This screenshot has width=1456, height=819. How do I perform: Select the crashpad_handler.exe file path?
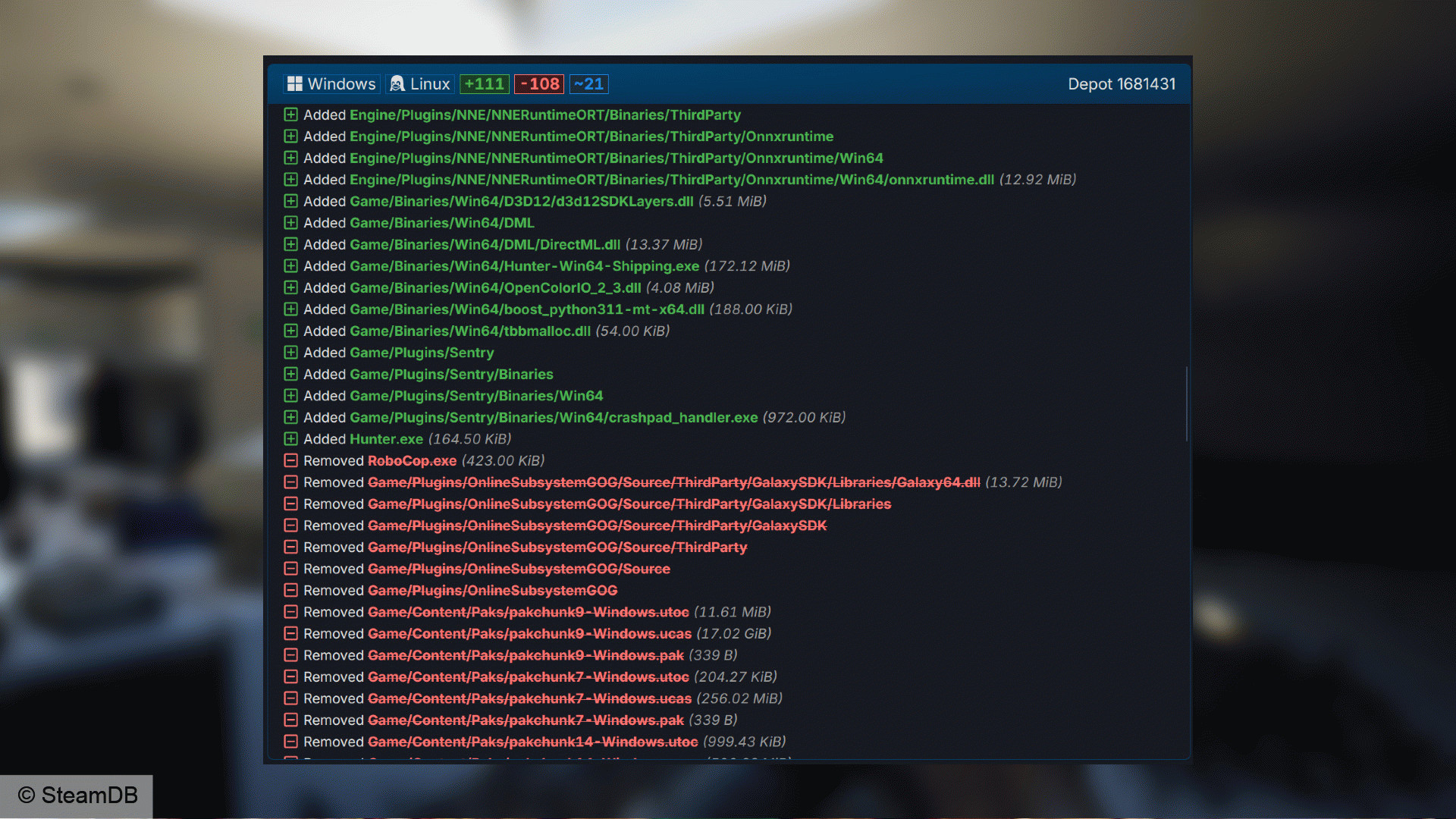click(x=554, y=417)
